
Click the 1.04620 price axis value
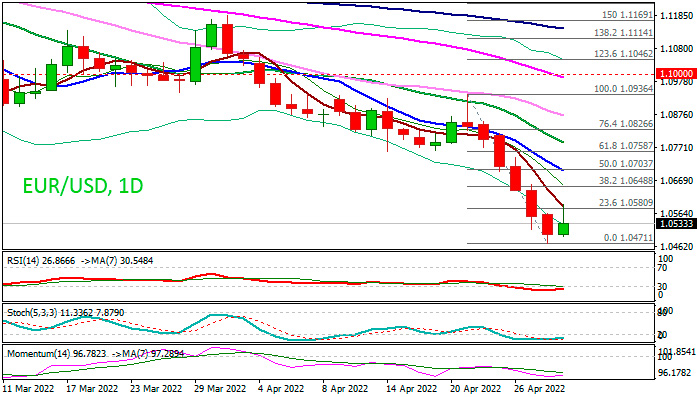point(677,247)
